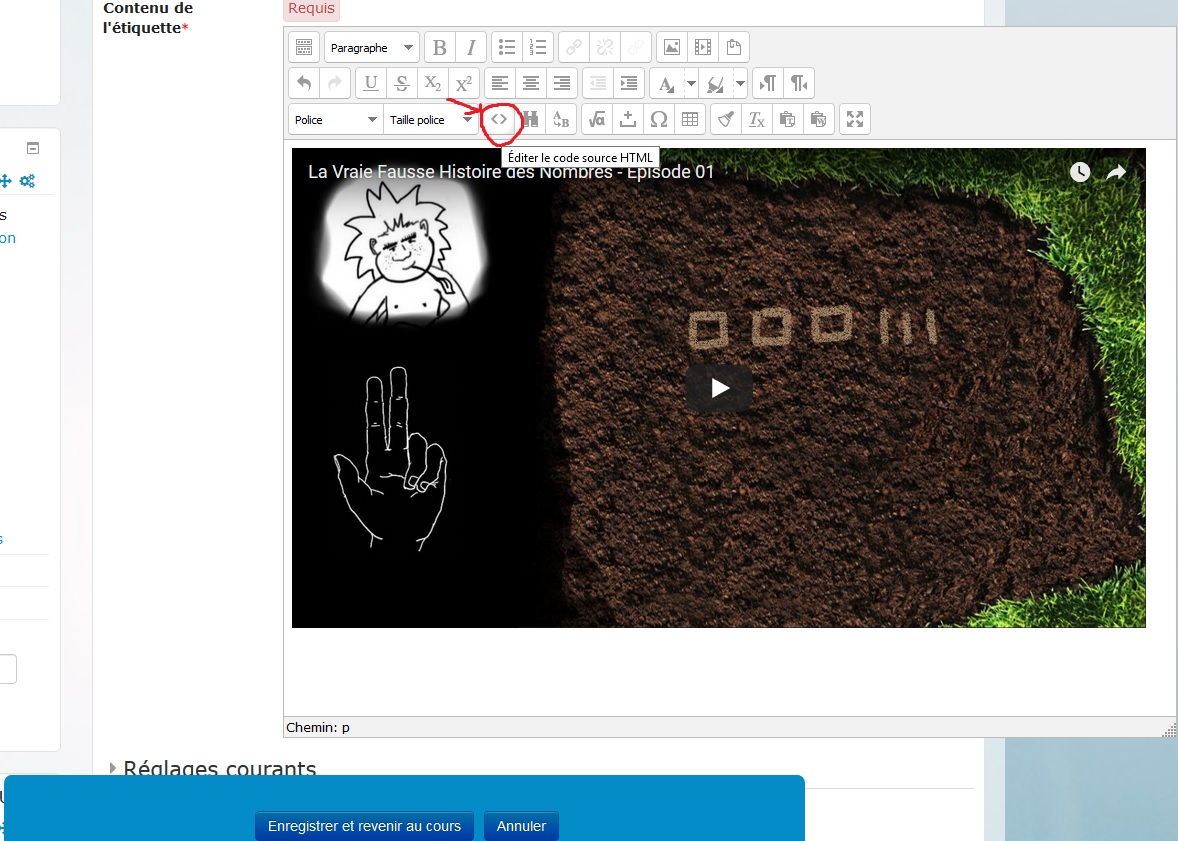Open the Police font family dropdown
Viewport: 1178px width, 841px height.
tap(336, 119)
